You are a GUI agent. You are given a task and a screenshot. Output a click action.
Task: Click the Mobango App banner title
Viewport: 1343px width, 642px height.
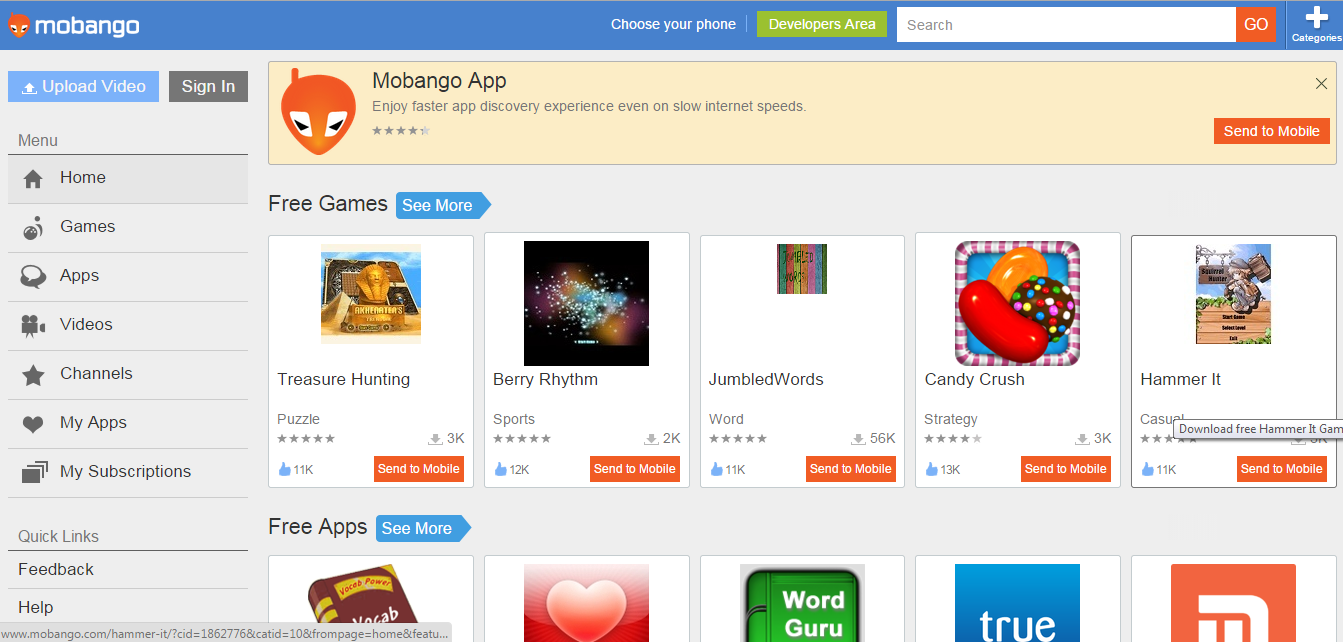coord(439,81)
